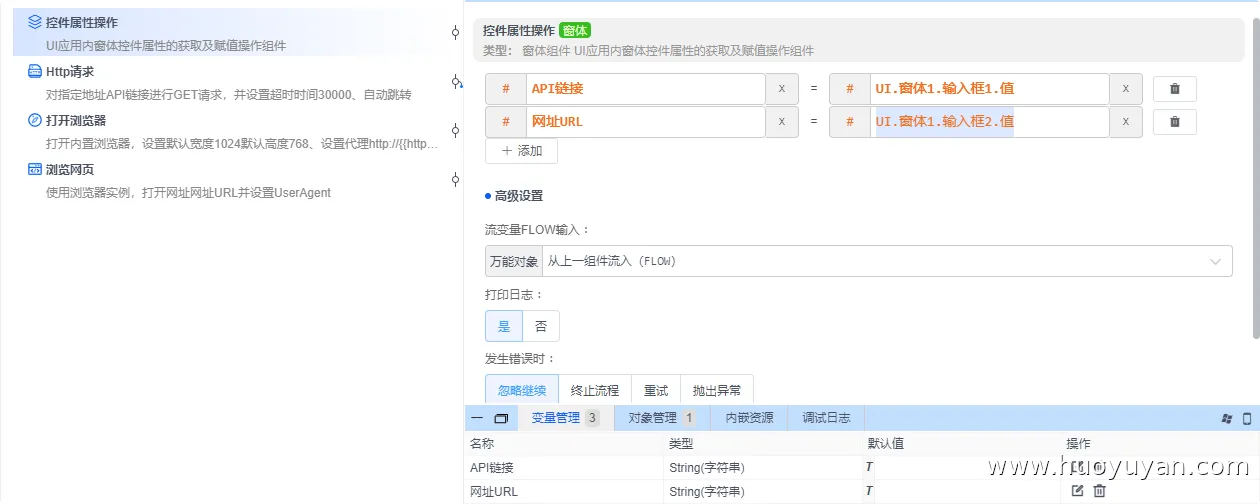
Task: Click the connector node beside 浏览网页
Action: [x=455, y=179]
